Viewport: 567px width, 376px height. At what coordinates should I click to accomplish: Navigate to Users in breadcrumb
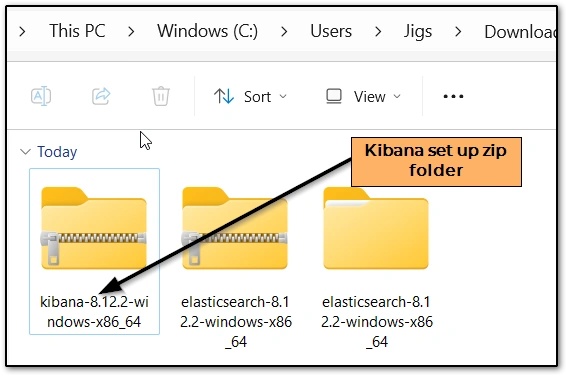click(x=331, y=31)
